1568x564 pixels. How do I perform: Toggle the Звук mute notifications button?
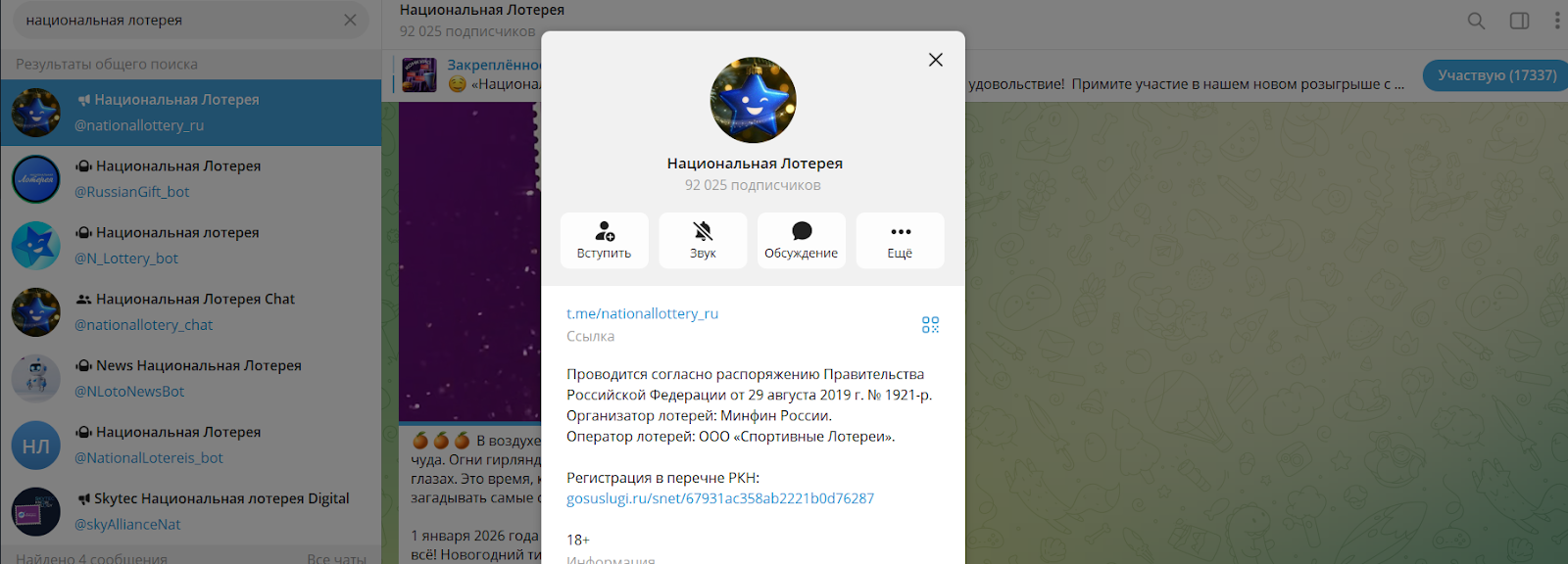tap(703, 240)
